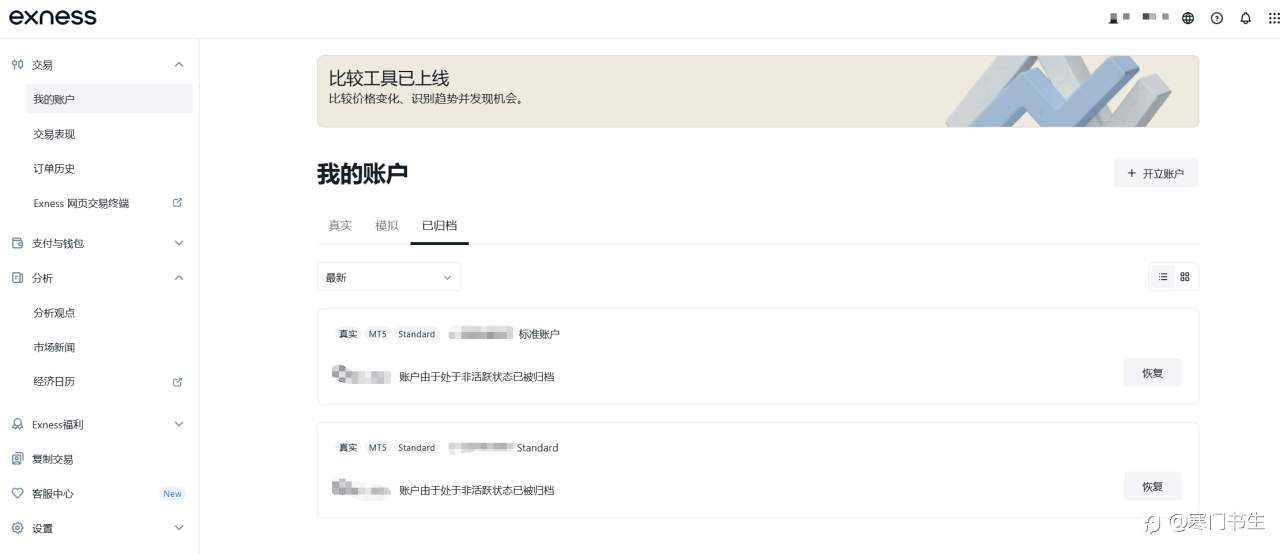Click the 标准账户 account name text
1280x554 pixels.
pos(539,334)
